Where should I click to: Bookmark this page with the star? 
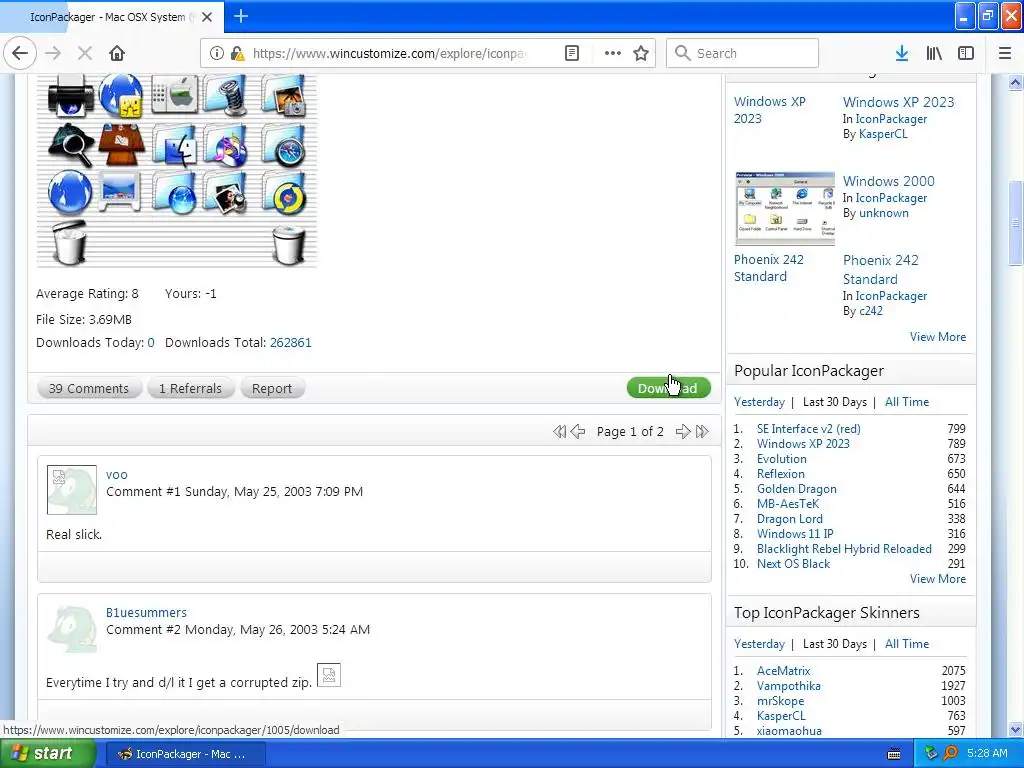coord(641,54)
